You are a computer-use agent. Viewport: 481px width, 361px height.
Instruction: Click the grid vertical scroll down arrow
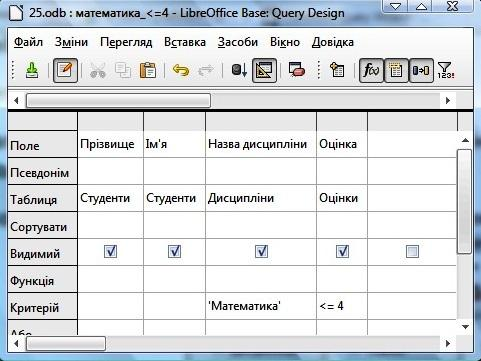465,327
